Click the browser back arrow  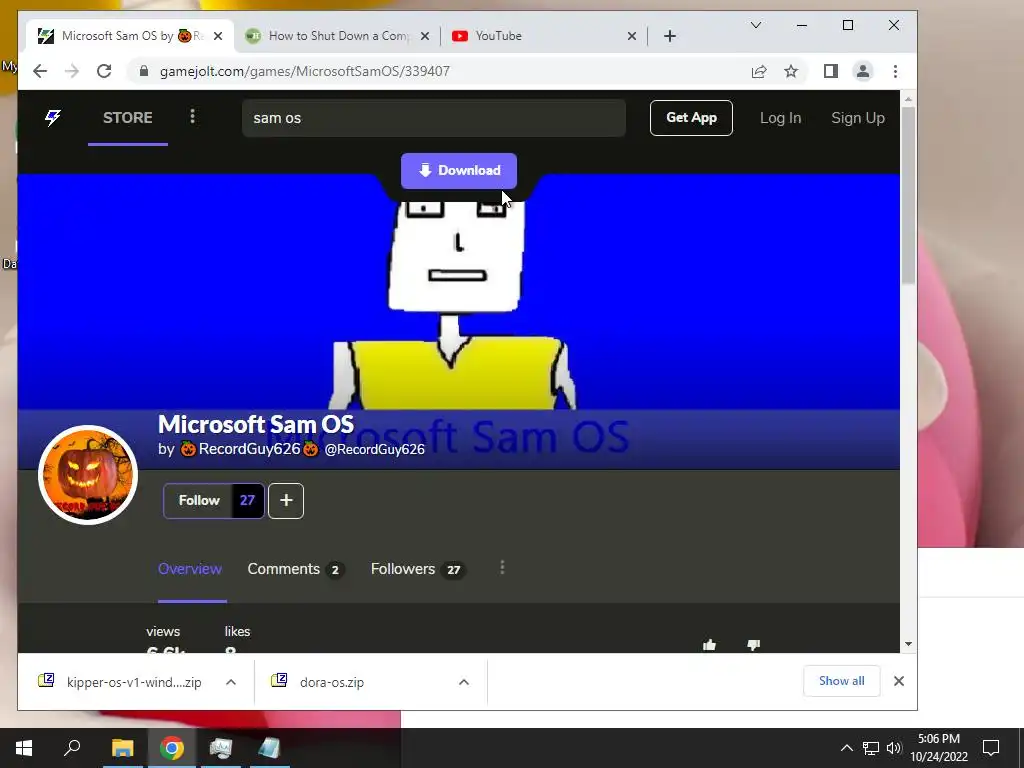pos(40,71)
